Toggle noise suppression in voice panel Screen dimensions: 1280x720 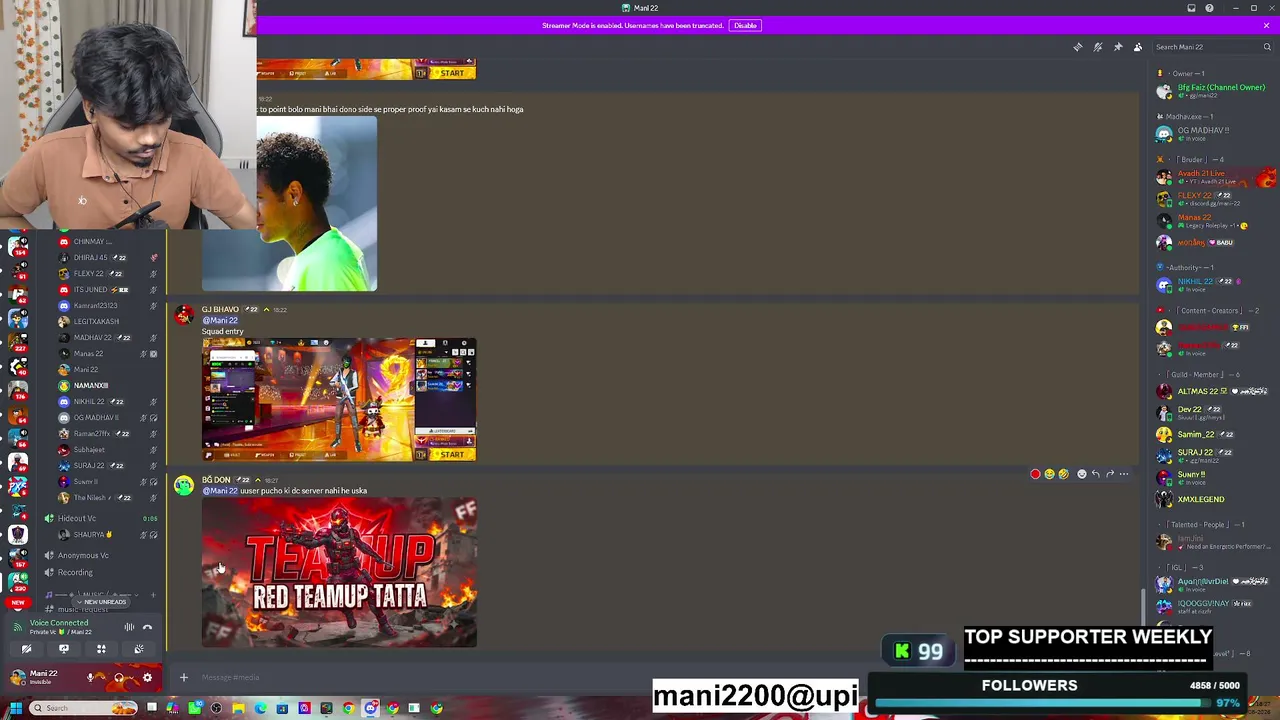129,627
